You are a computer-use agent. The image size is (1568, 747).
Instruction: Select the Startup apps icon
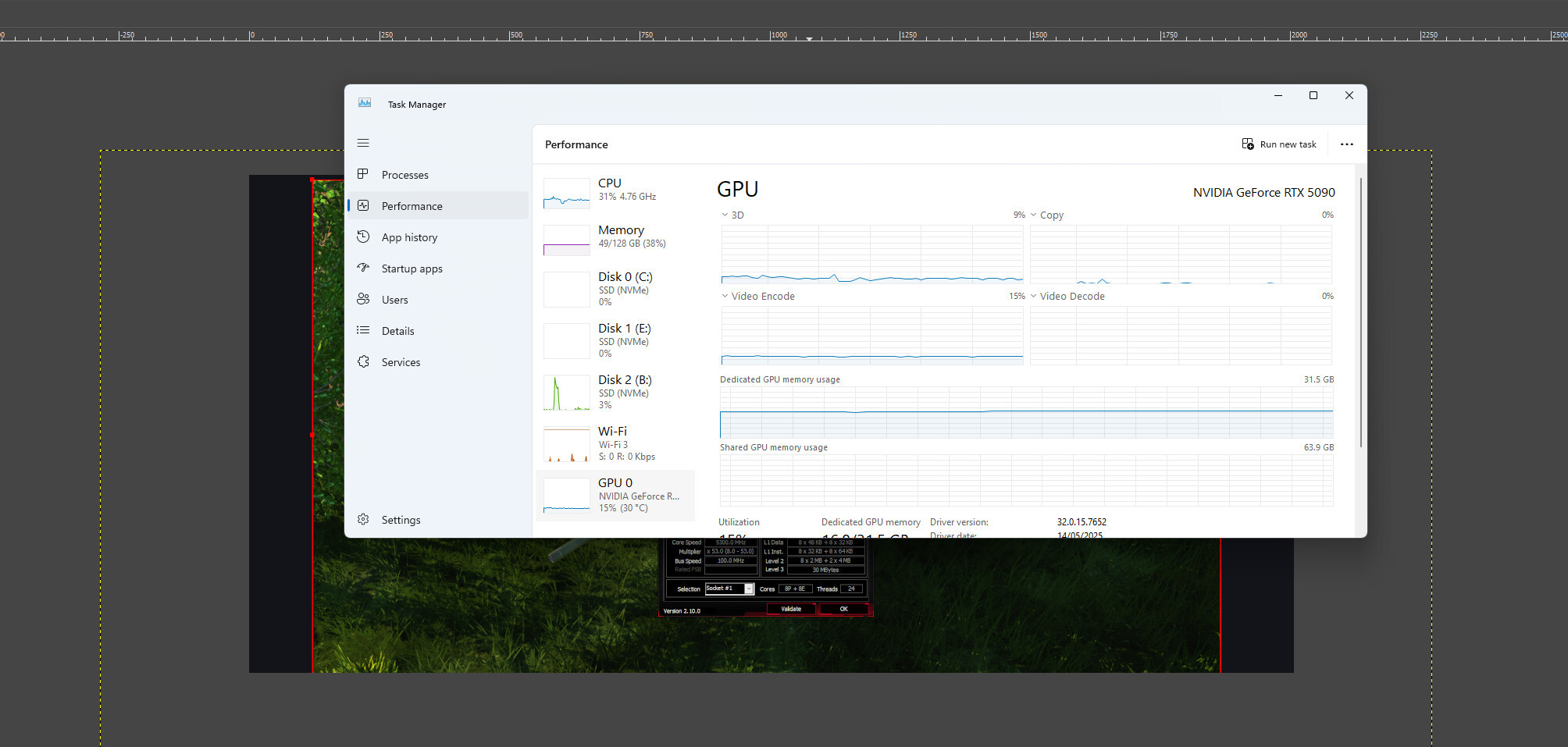tap(363, 268)
